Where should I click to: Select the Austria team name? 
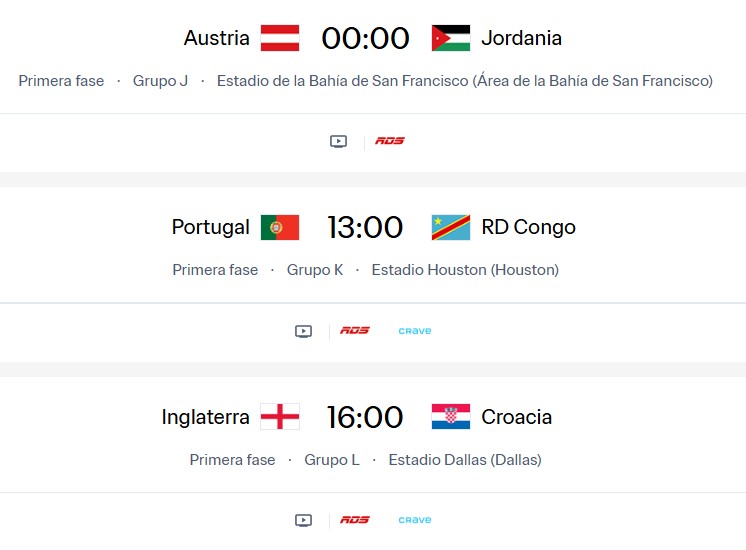217,38
